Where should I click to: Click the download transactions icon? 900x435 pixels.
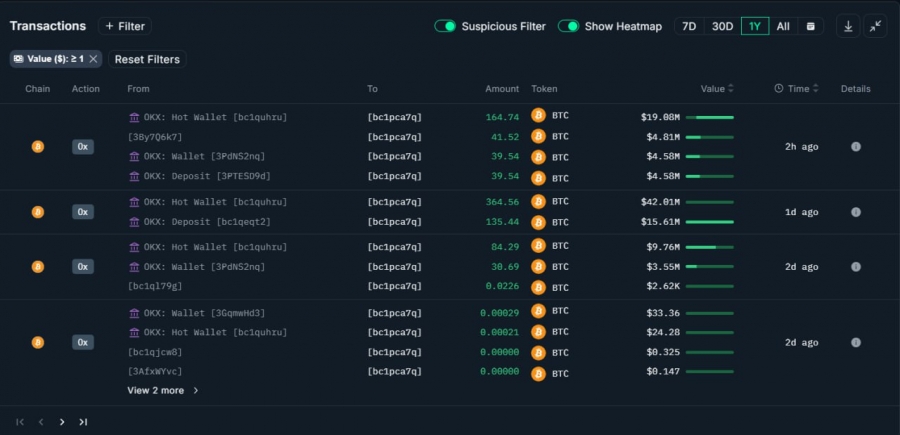click(x=848, y=26)
